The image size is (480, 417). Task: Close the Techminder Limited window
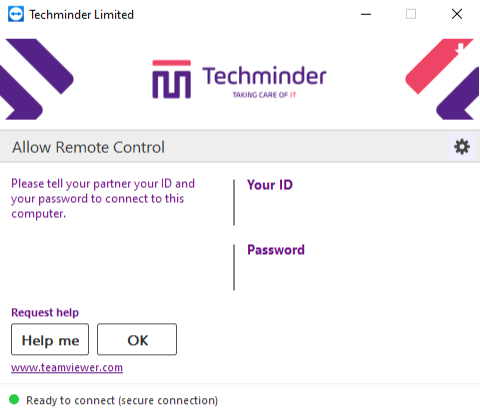tap(457, 14)
